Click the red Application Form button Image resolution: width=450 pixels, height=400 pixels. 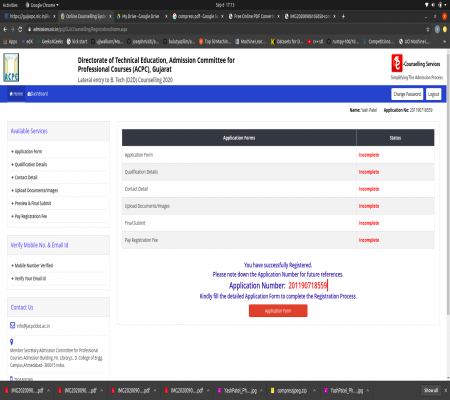point(278,311)
